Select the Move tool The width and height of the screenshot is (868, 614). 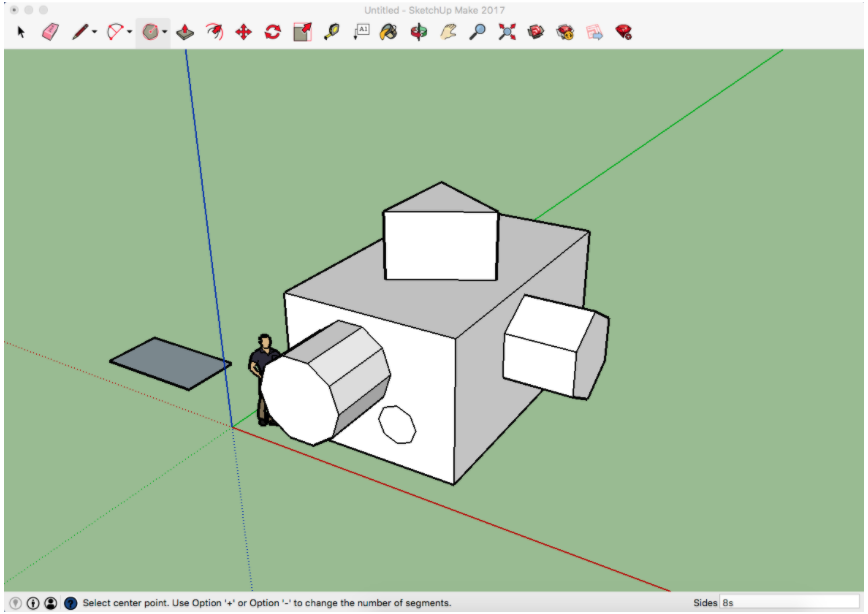(244, 32)
